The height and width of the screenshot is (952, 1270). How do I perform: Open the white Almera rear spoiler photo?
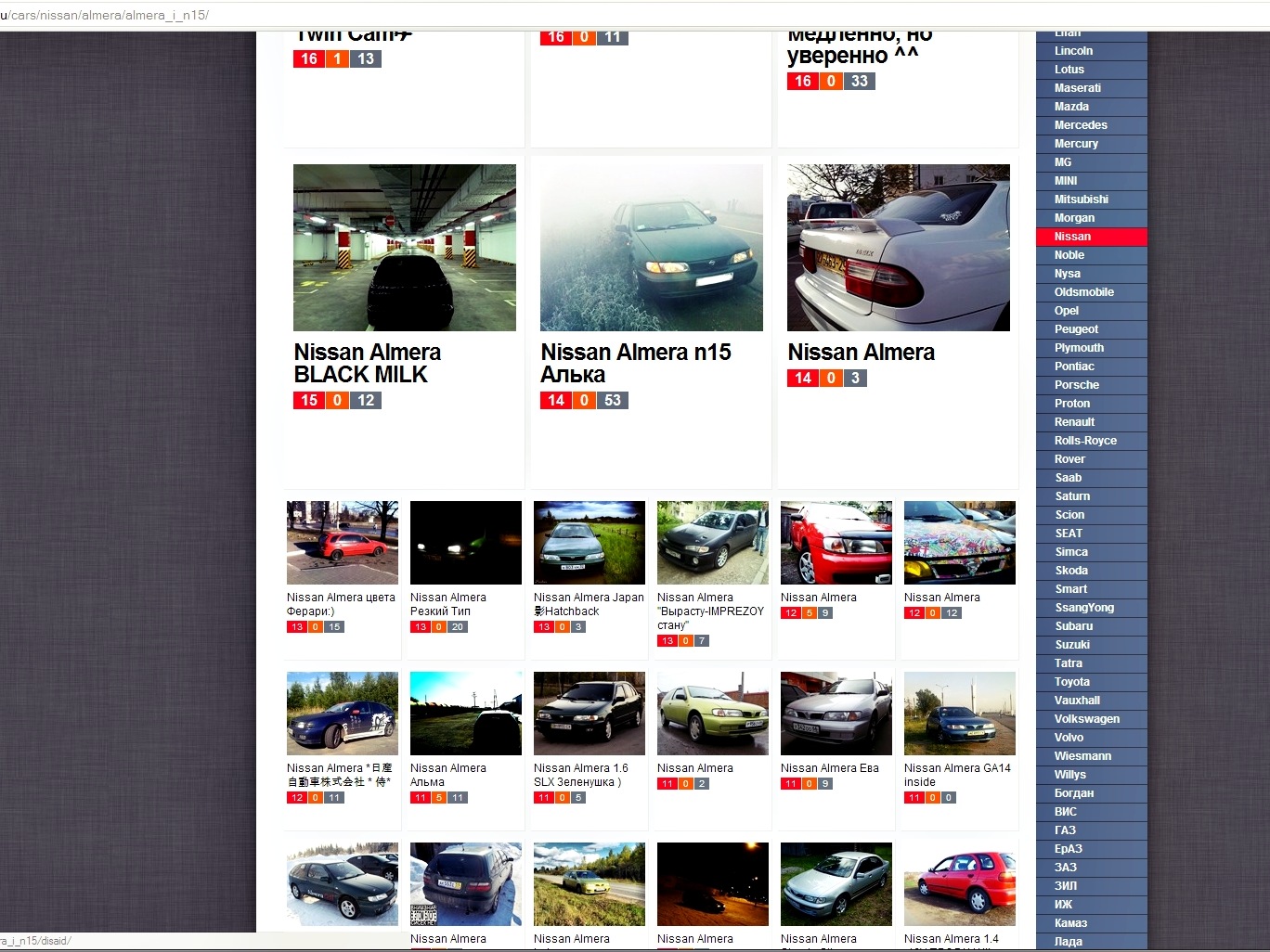899,248
